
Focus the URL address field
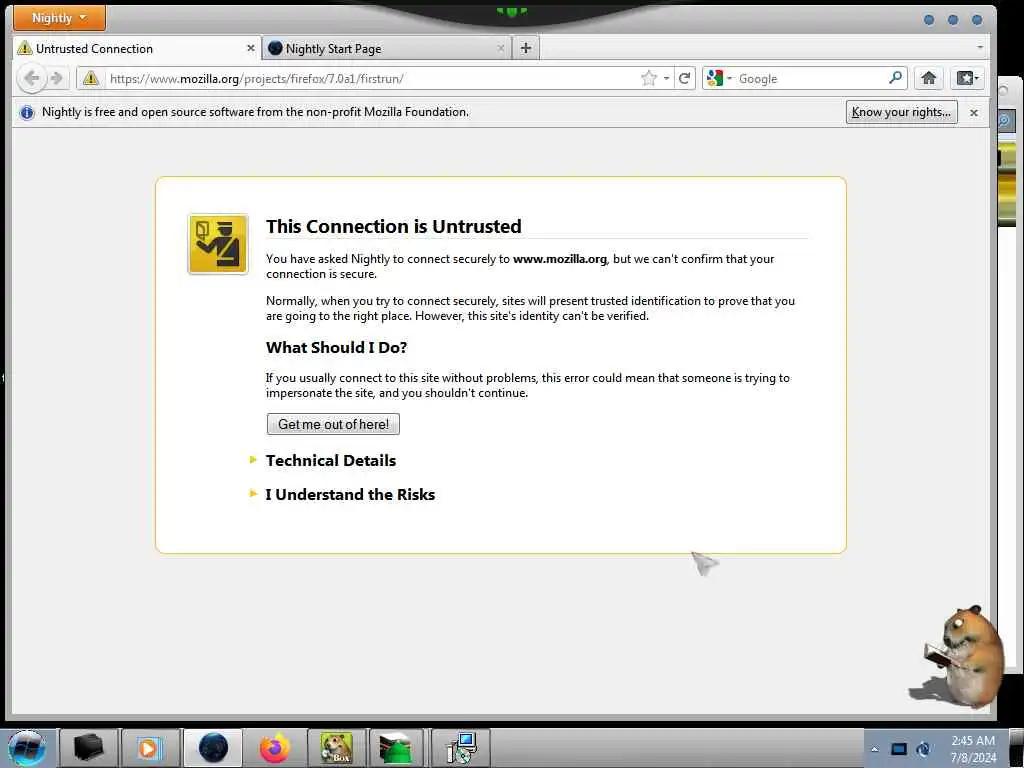pyautogui.click(x=372, y=78)
